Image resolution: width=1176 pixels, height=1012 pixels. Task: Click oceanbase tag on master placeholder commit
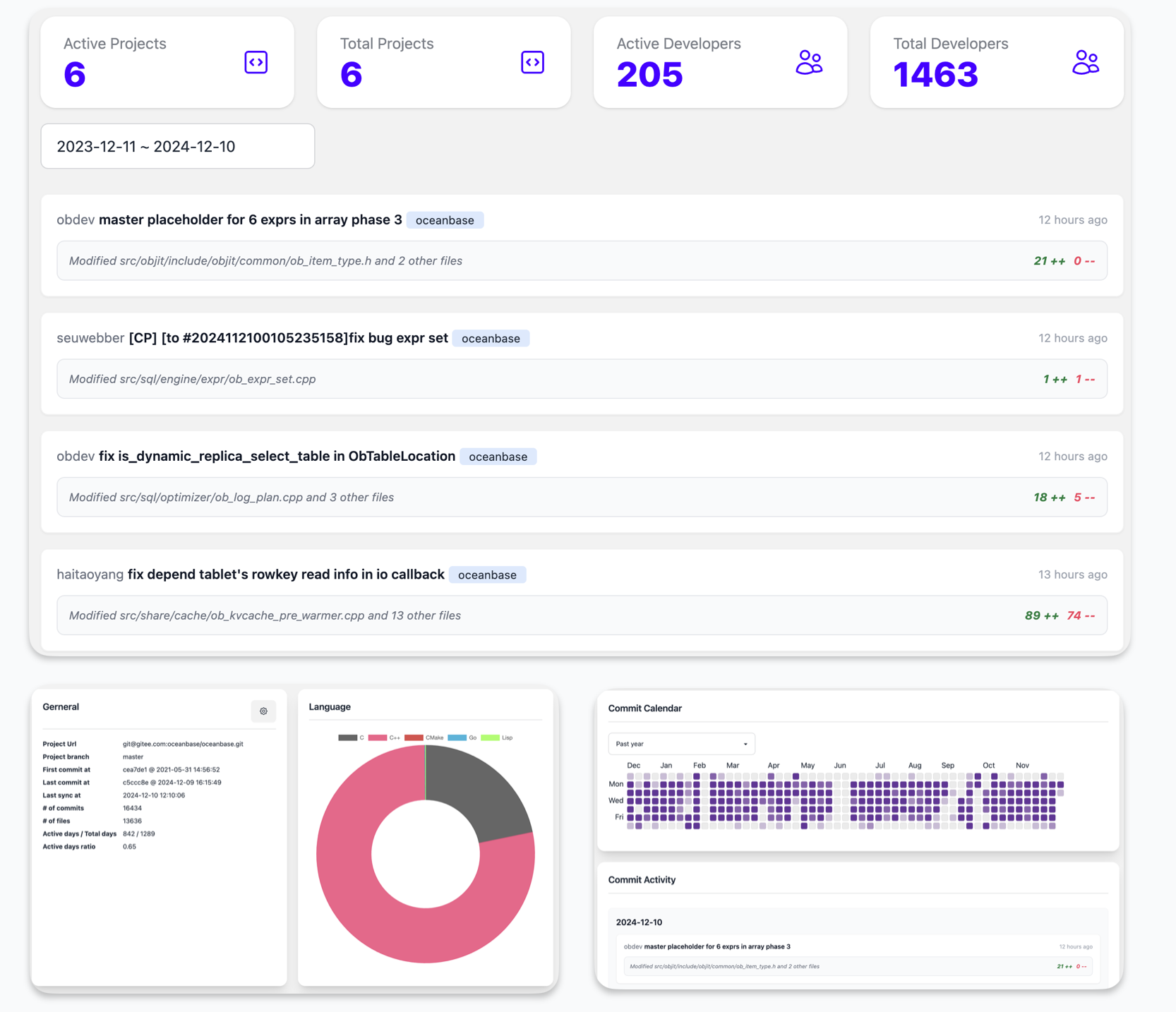tap(445, 220)
